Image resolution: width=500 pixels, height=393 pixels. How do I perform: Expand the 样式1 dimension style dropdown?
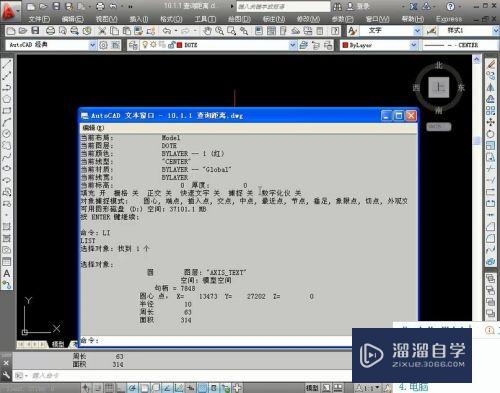point(496,31)
